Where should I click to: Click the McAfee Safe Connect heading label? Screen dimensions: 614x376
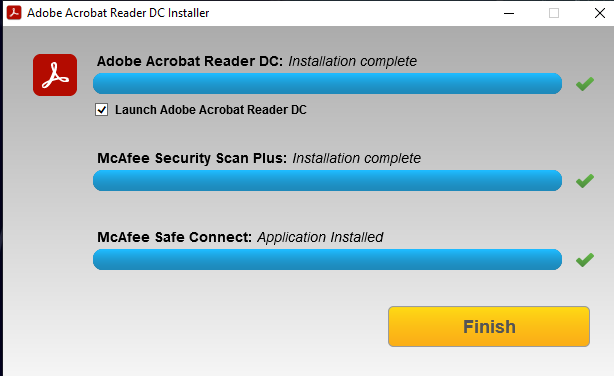pyautogui.click(x=174, y=237)
